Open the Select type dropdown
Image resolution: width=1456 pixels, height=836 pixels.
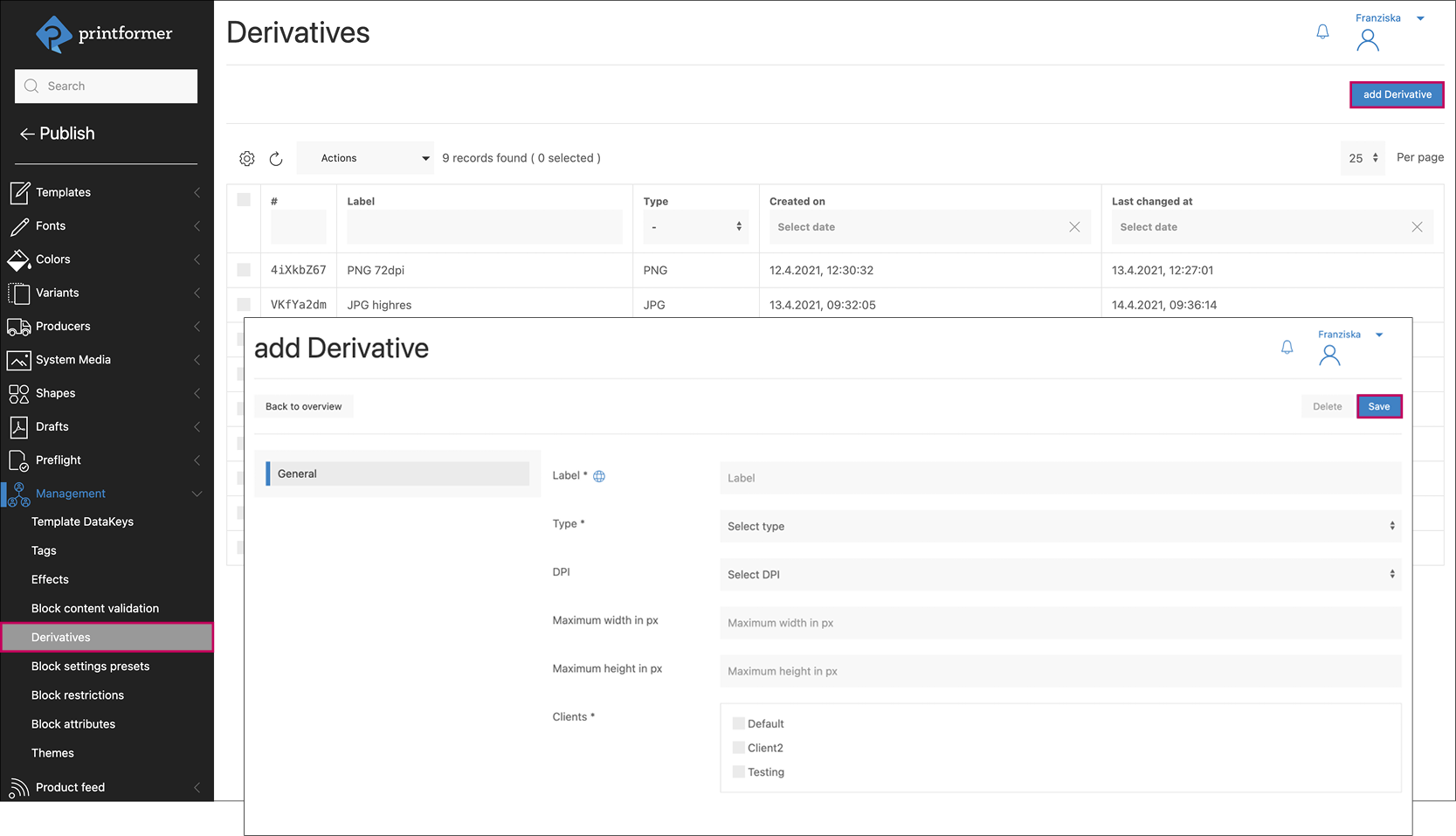pos(1059,526)
